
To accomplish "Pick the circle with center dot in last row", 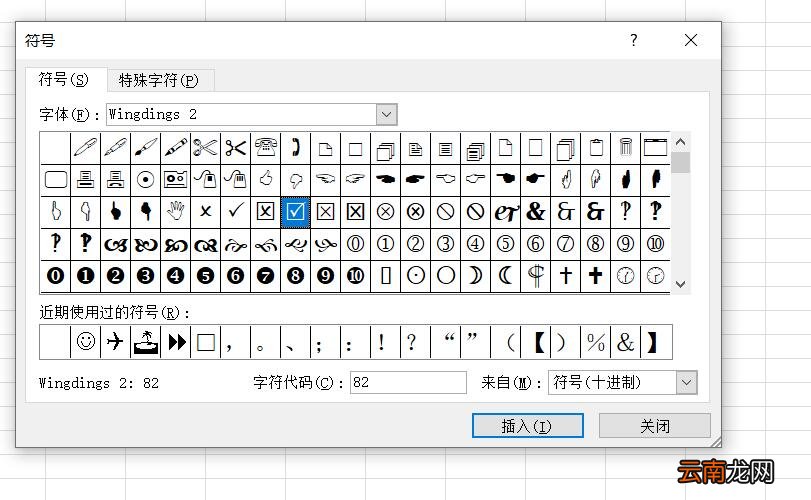I will click(415, 276).
